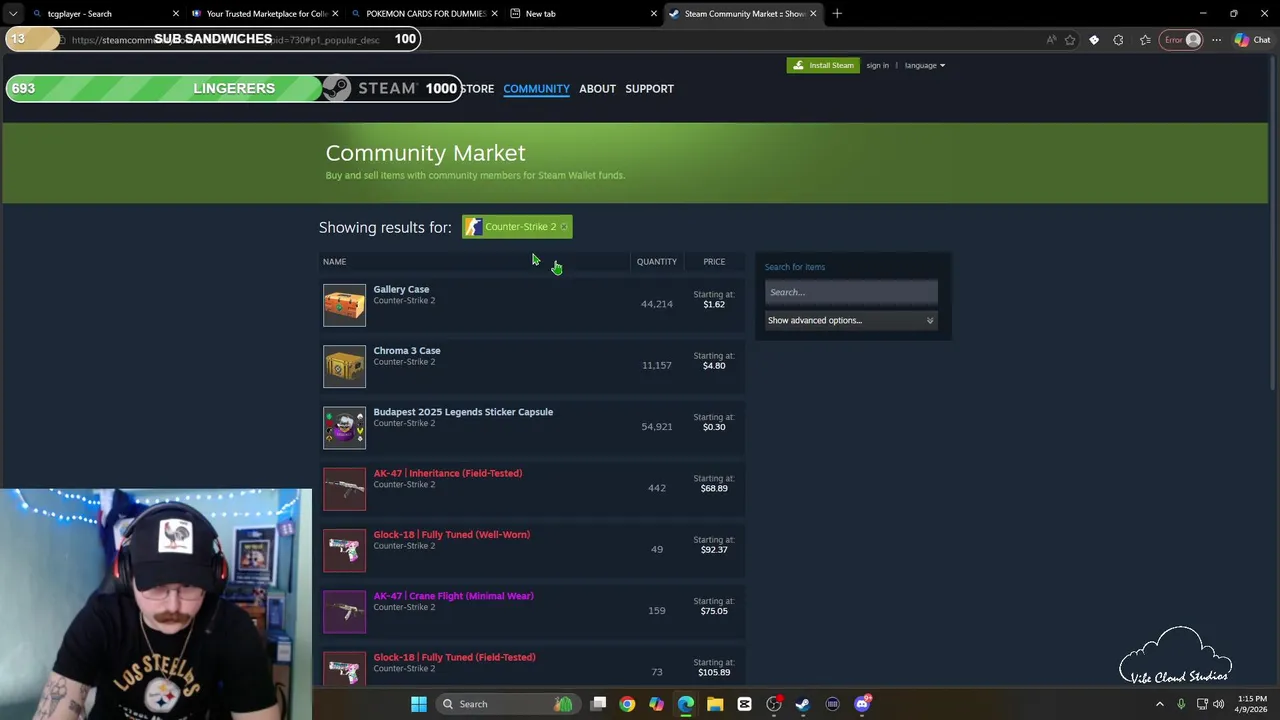Open the tab search chevron at top-left

click(x=12, y=14)
